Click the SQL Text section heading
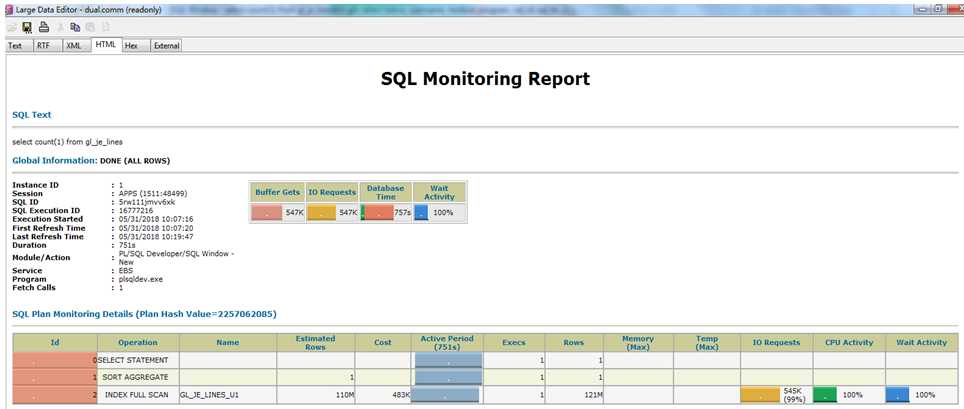 (32, 115)
